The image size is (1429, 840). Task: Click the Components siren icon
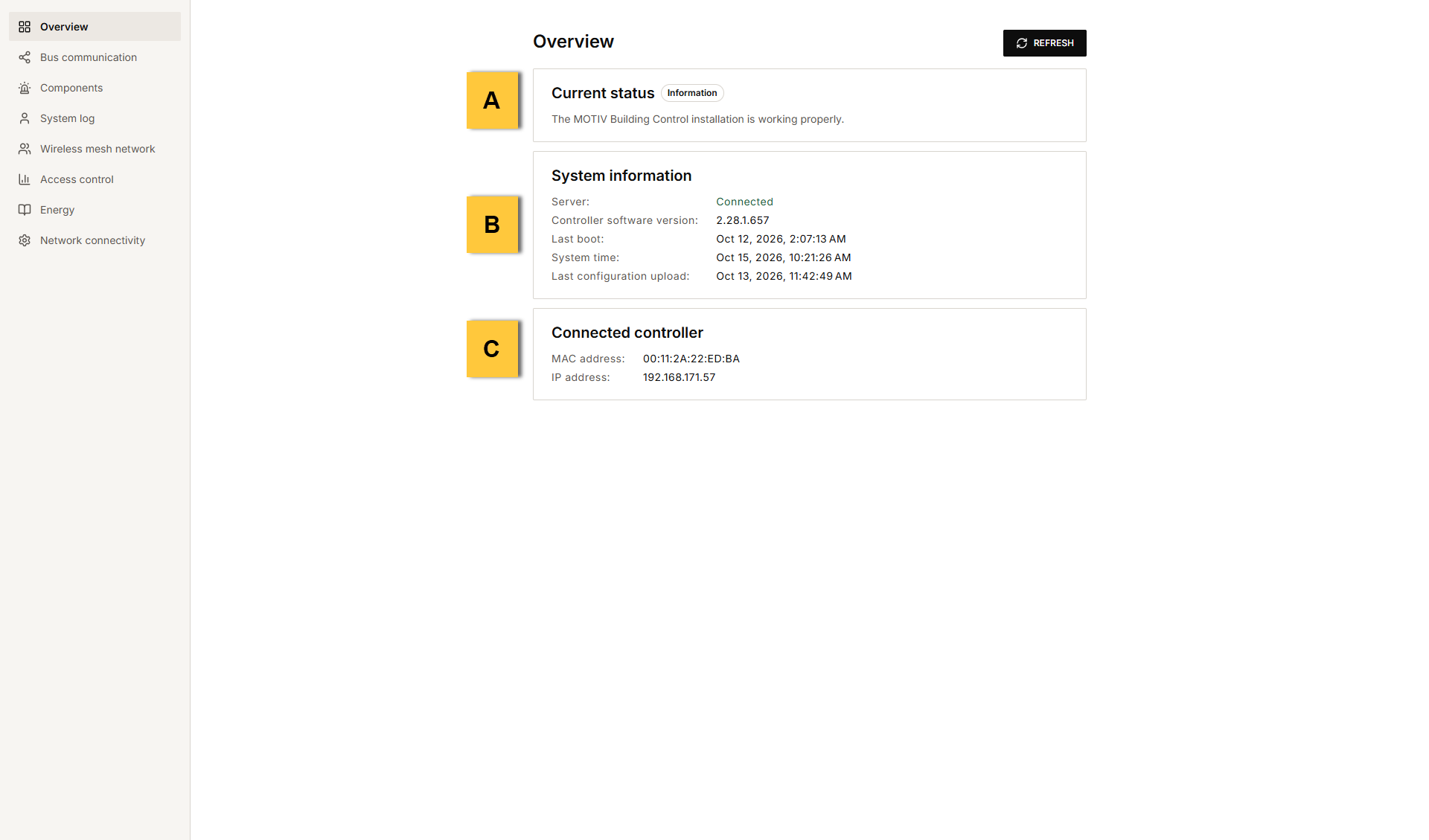point(25,88)
